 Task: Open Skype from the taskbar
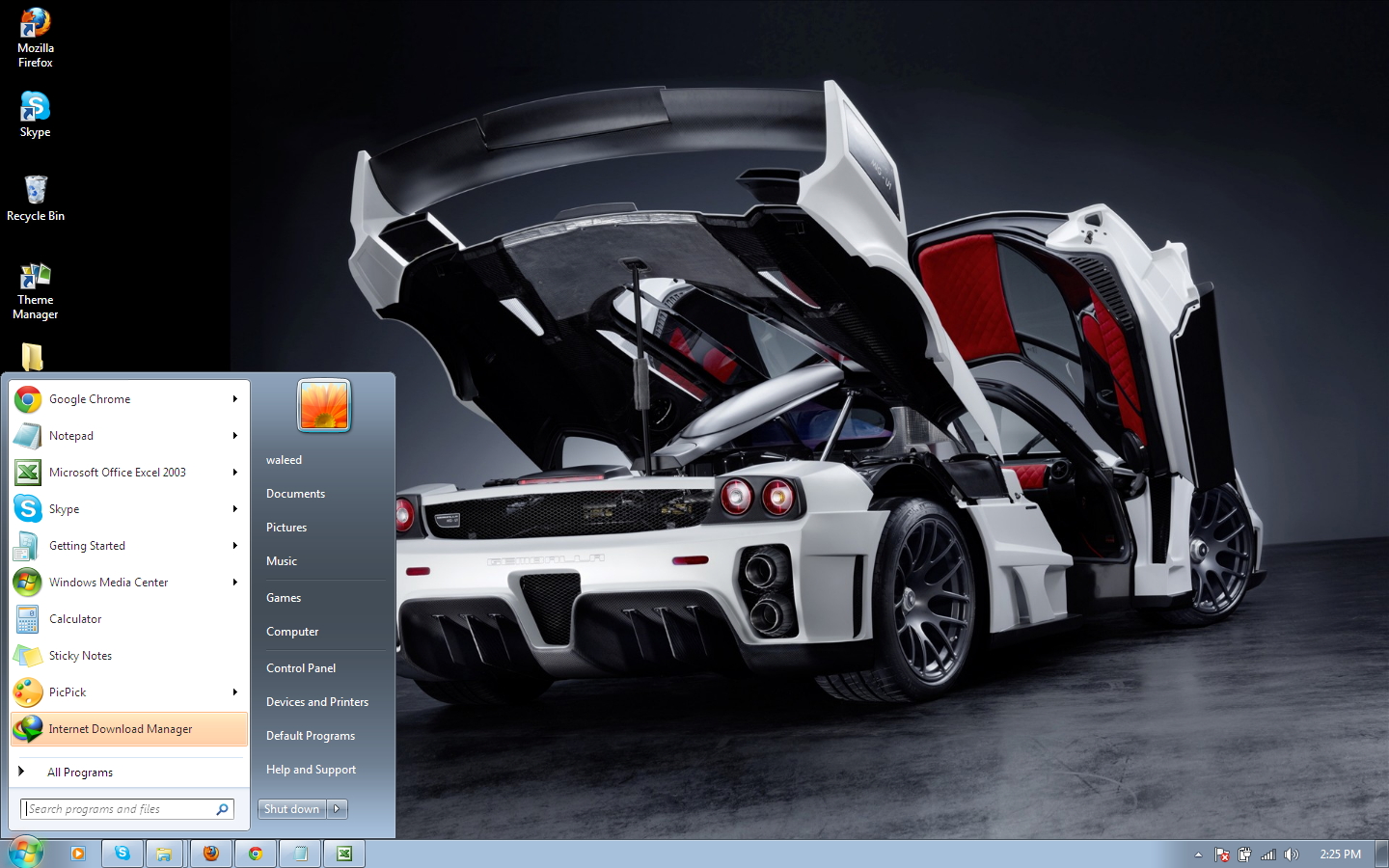tap(122, 854)
